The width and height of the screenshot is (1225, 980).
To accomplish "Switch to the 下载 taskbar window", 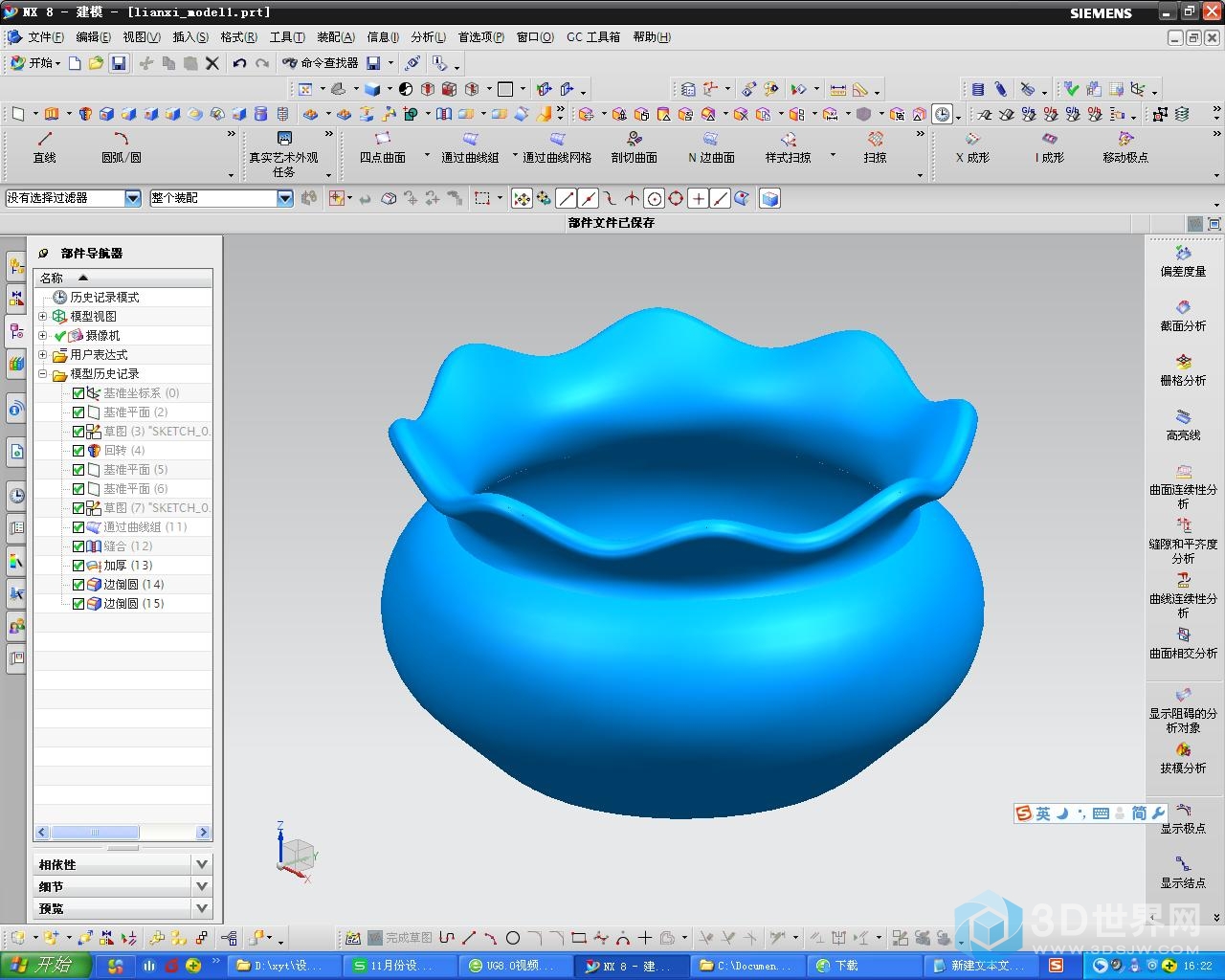I will [865, 966].
